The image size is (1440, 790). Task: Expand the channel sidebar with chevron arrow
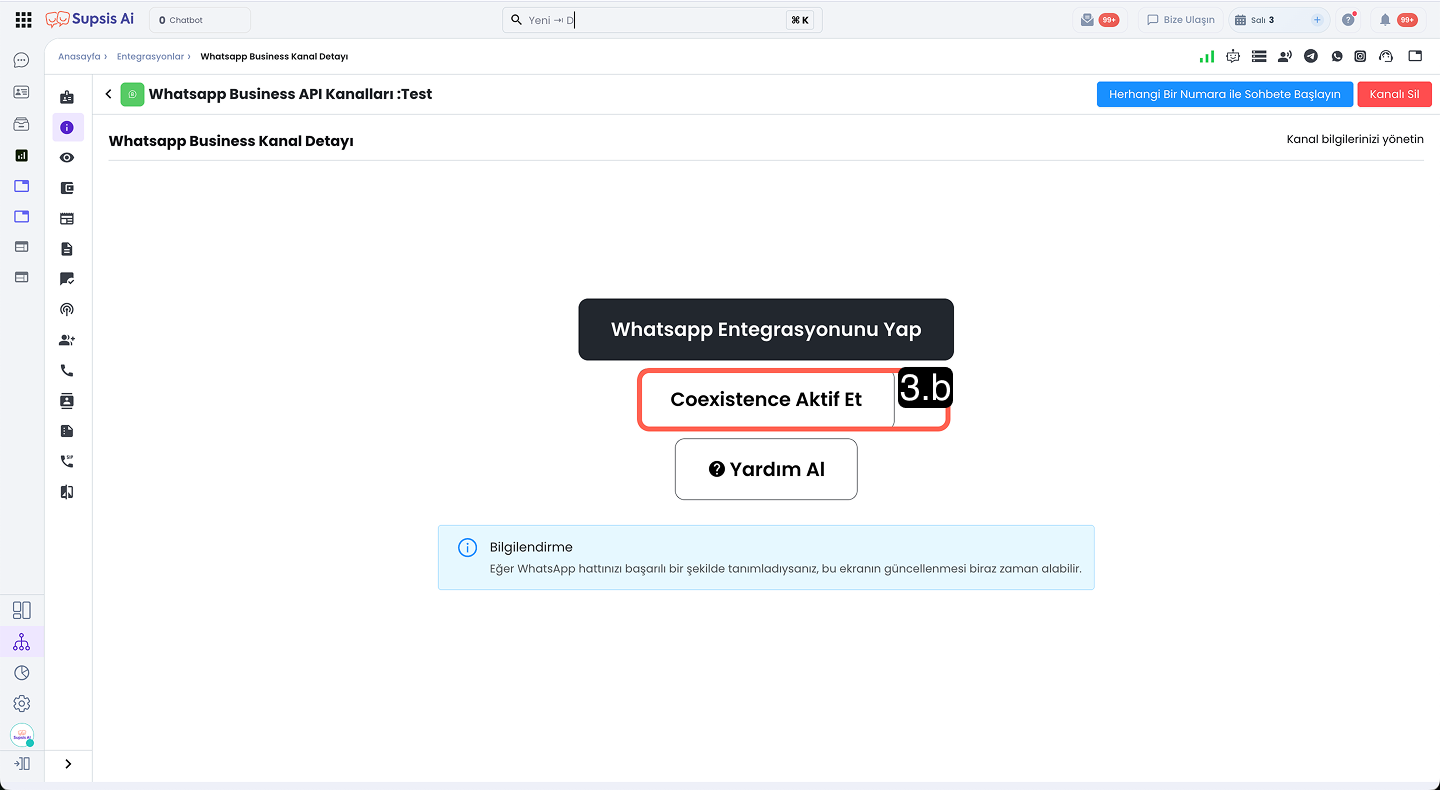point(68,764)
